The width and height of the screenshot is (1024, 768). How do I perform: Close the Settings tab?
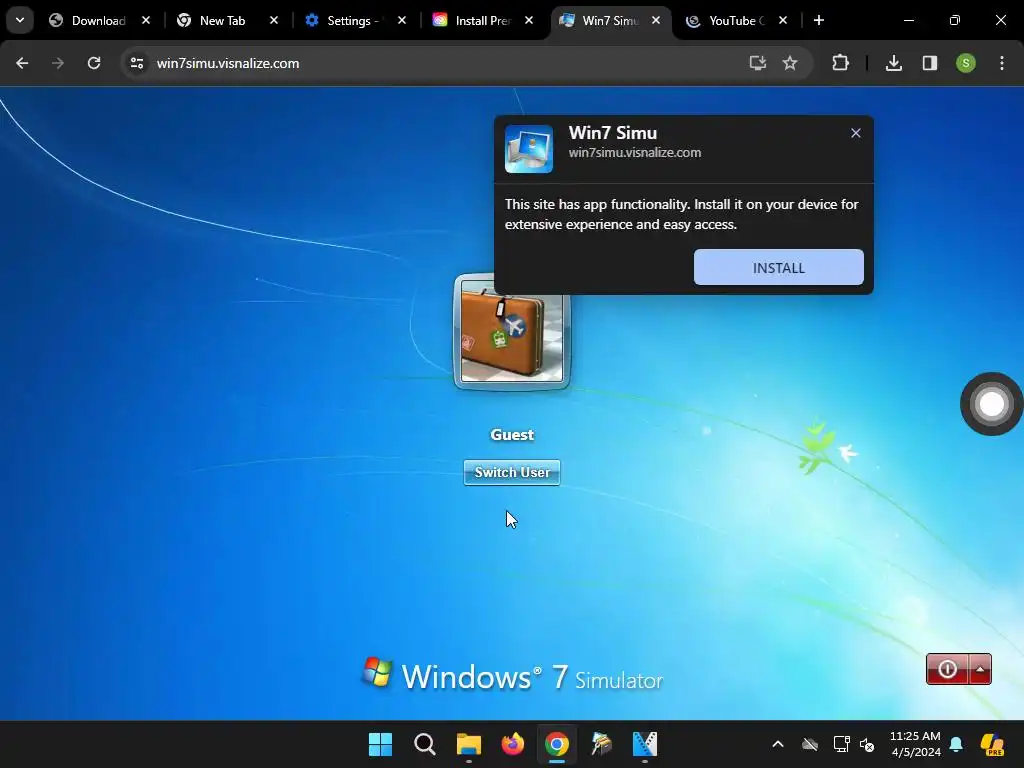click(x=402, y=20)
